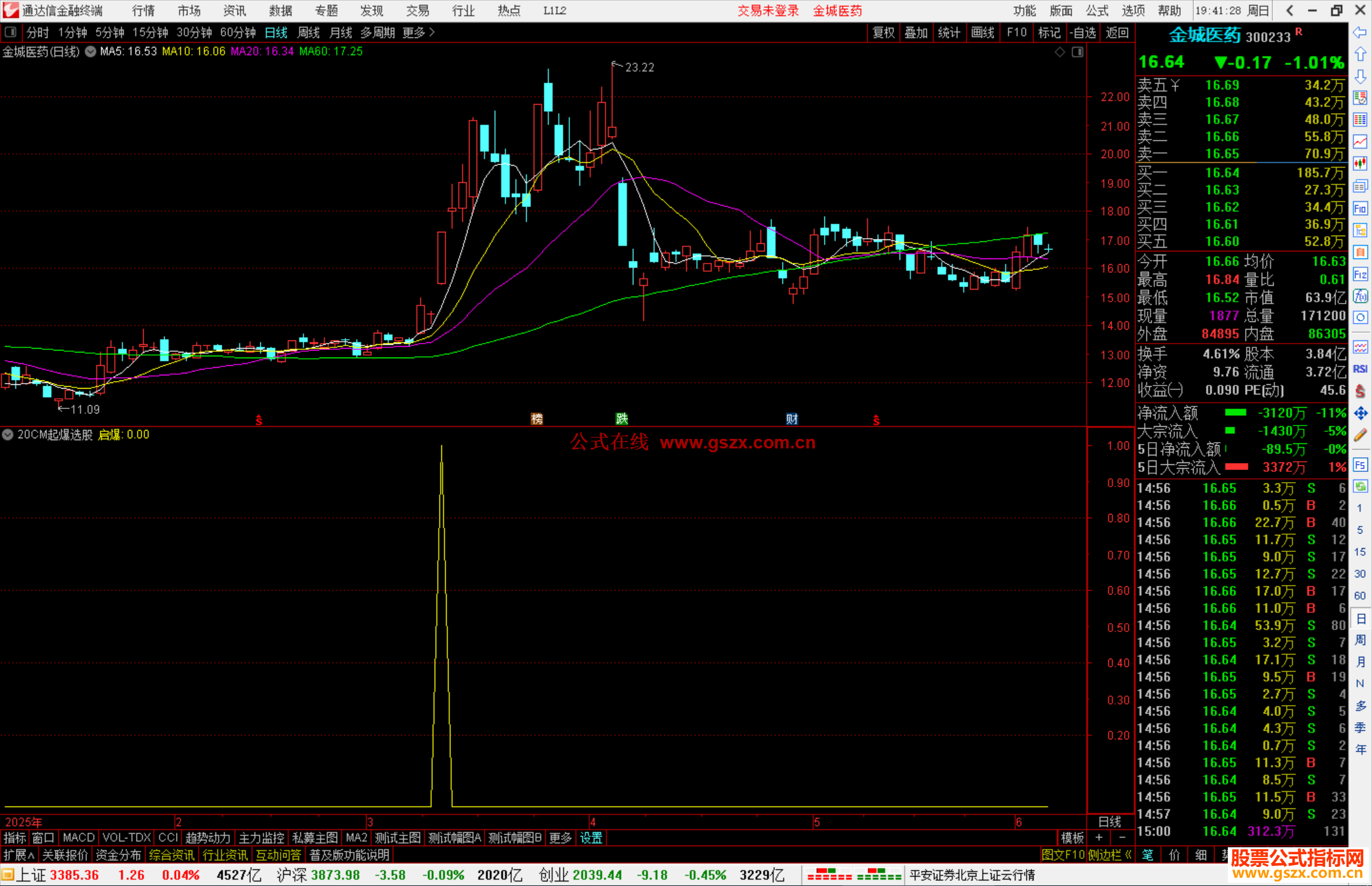
Task: Open the 行情 menu
Action: pyautogui.click(x=144, y=11)
